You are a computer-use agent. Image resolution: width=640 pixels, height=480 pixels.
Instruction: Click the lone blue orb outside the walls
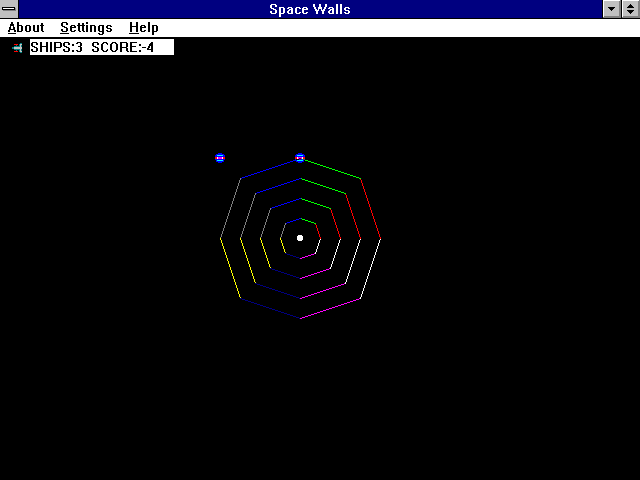tap(220, 158)
